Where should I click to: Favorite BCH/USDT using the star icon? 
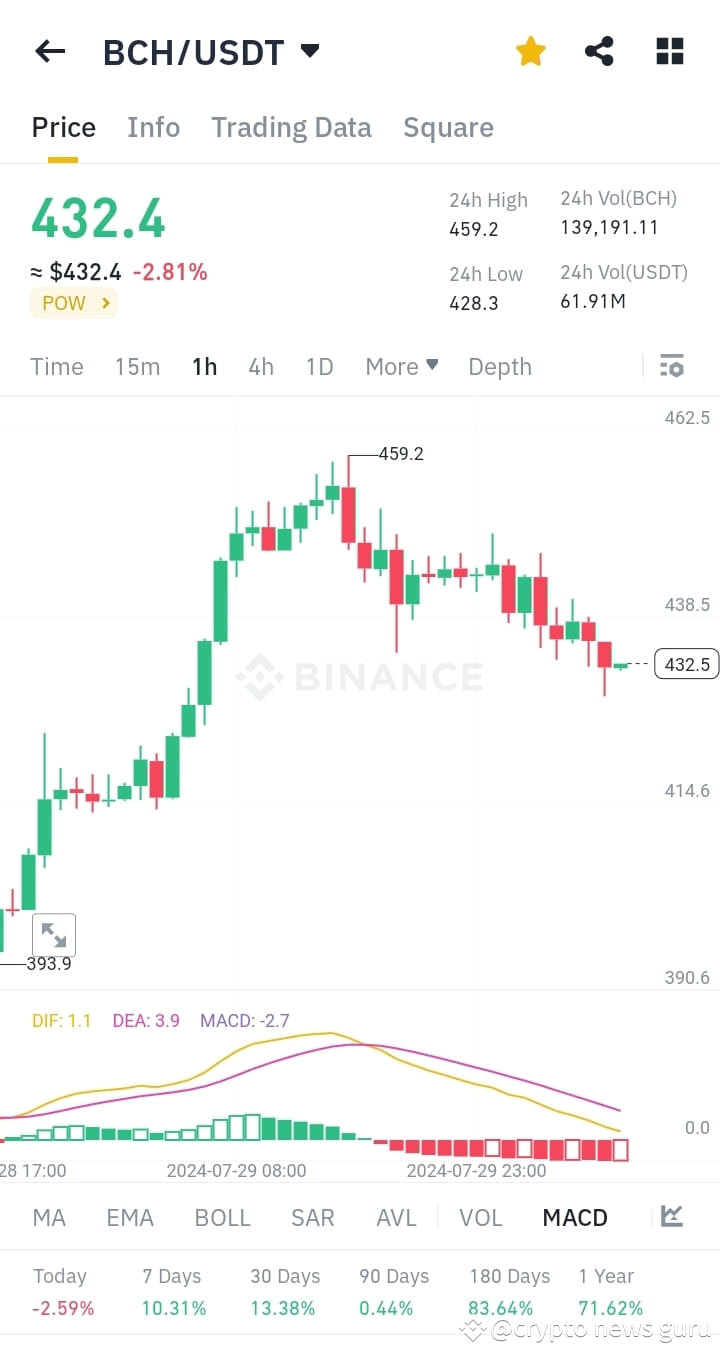click(x=530, y=50)
